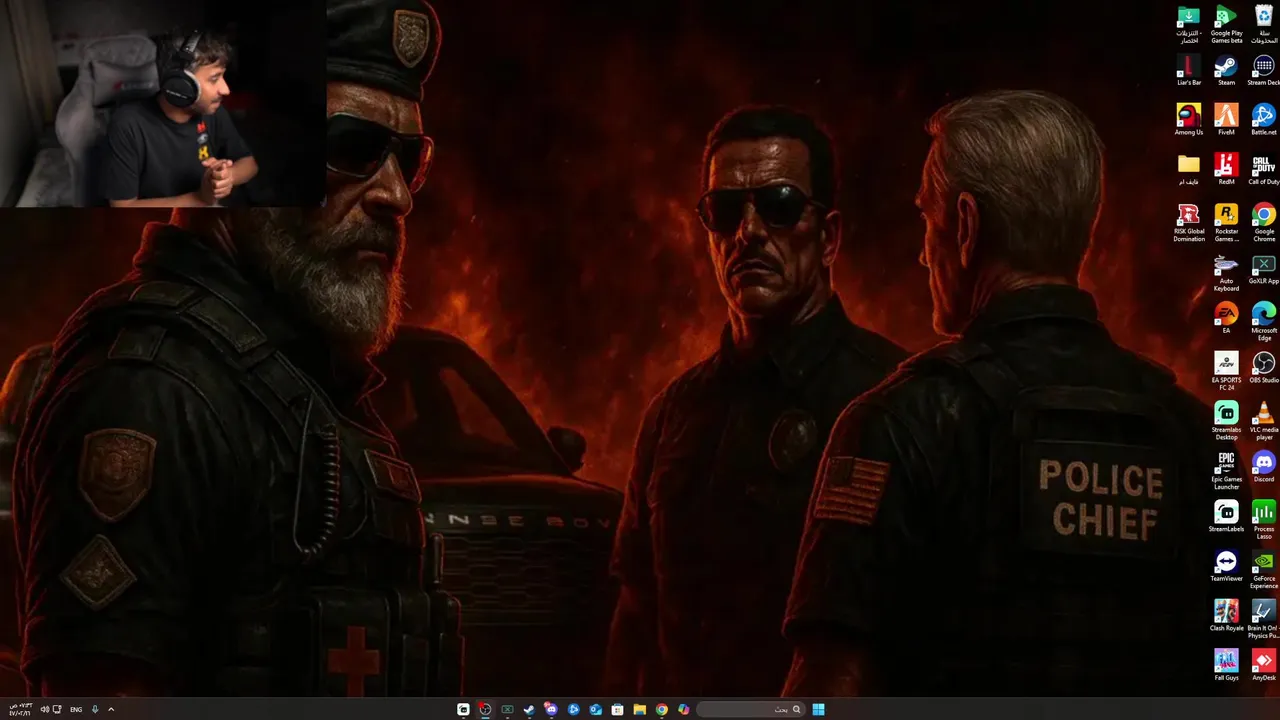Click the taskbar search box

pyautogui.click(x=750, y=709)
